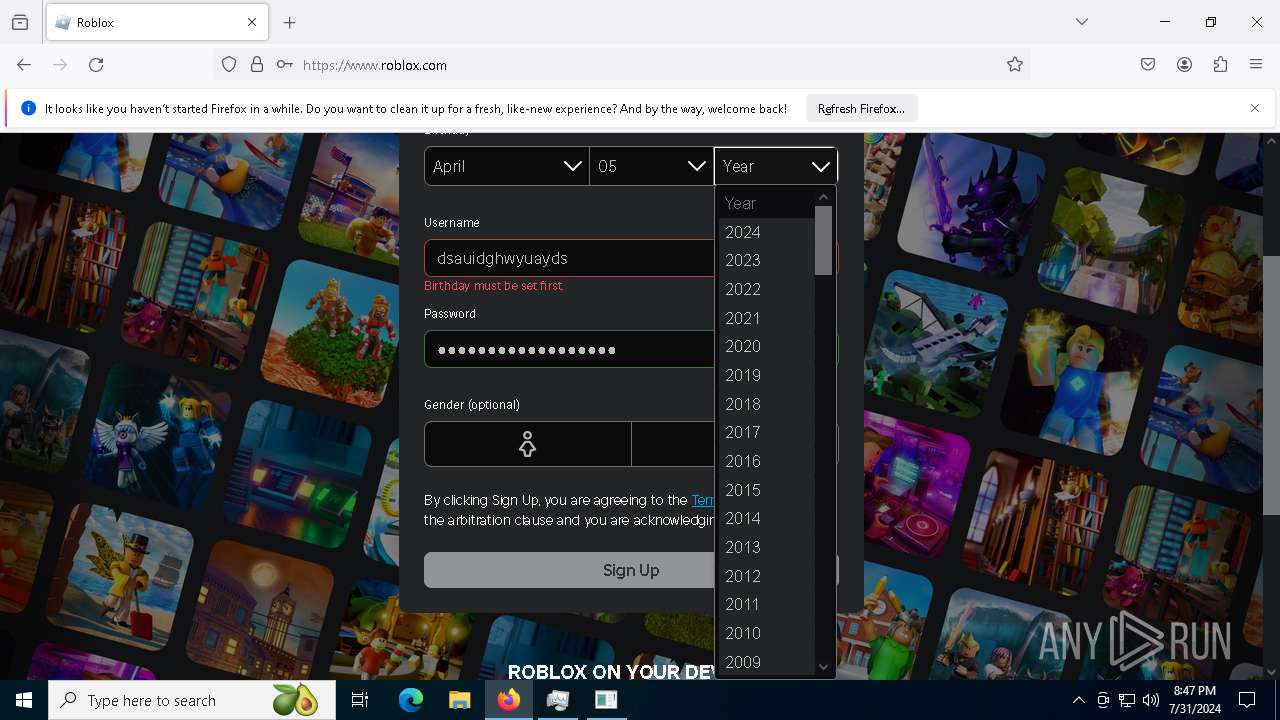Select 2023 in the year list
The width and height of the screenshot is (1280, 720).
(766, 260)
